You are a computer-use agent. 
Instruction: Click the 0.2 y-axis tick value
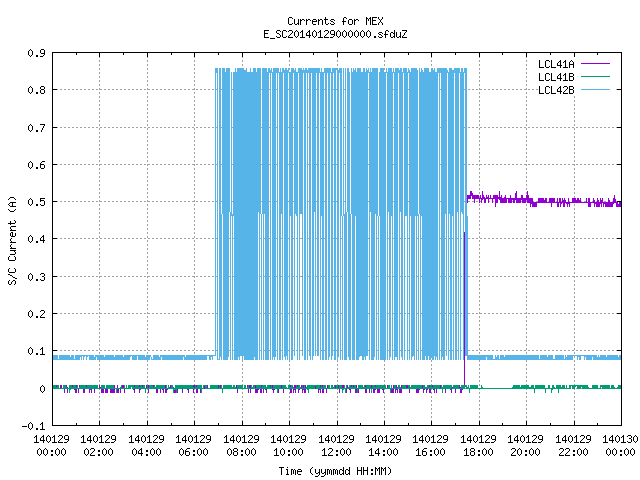37,314
